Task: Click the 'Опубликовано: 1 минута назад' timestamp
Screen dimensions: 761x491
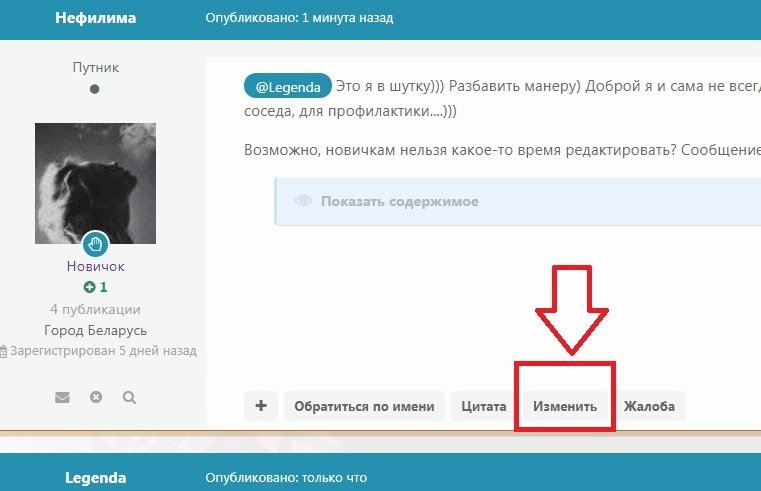Action: [299, 18]
